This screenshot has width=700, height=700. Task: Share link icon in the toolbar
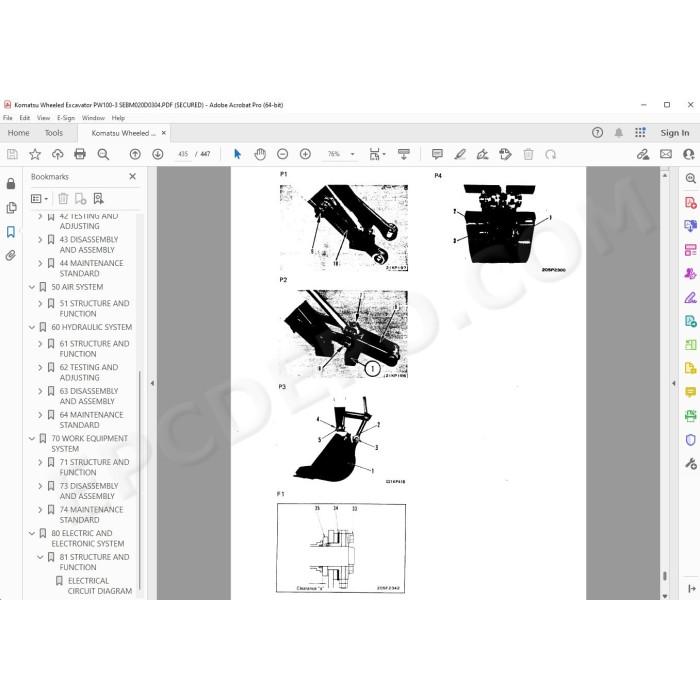click(643, 154)
